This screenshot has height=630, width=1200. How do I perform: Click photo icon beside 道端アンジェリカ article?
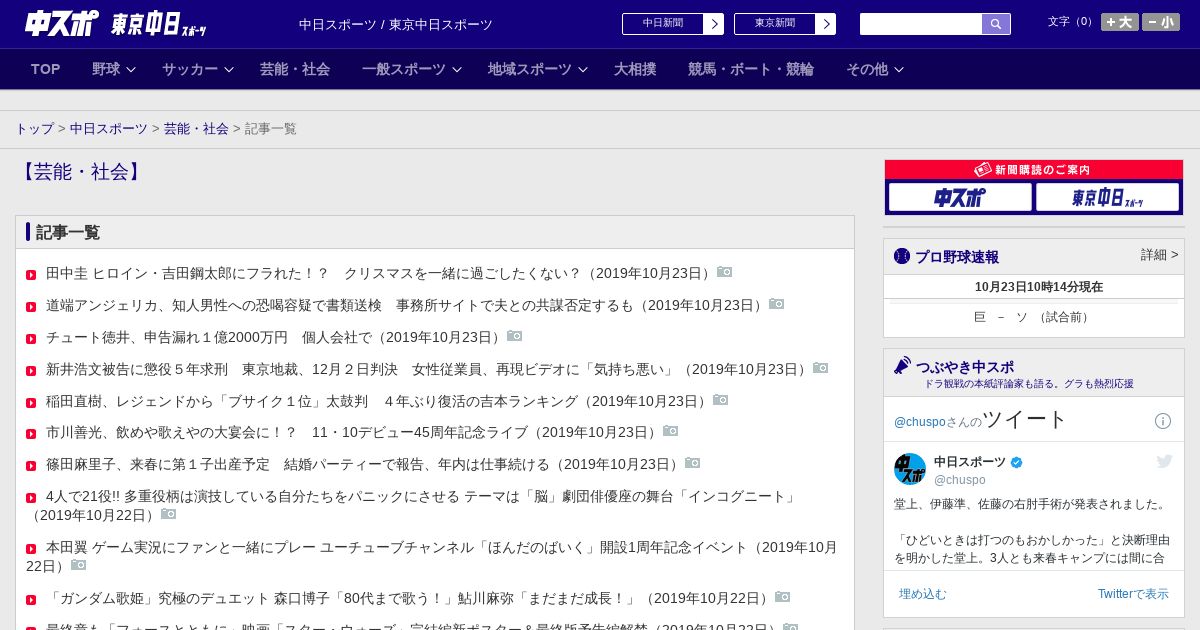coord(777,304)
